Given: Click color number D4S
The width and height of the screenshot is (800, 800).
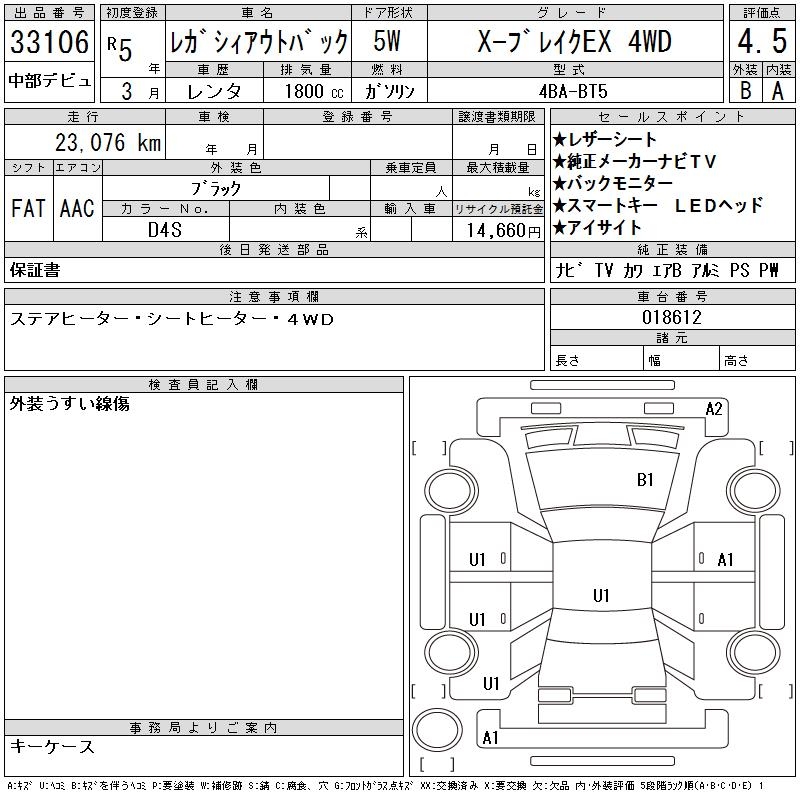Looking at the screenshot, I should pos(165,230).
